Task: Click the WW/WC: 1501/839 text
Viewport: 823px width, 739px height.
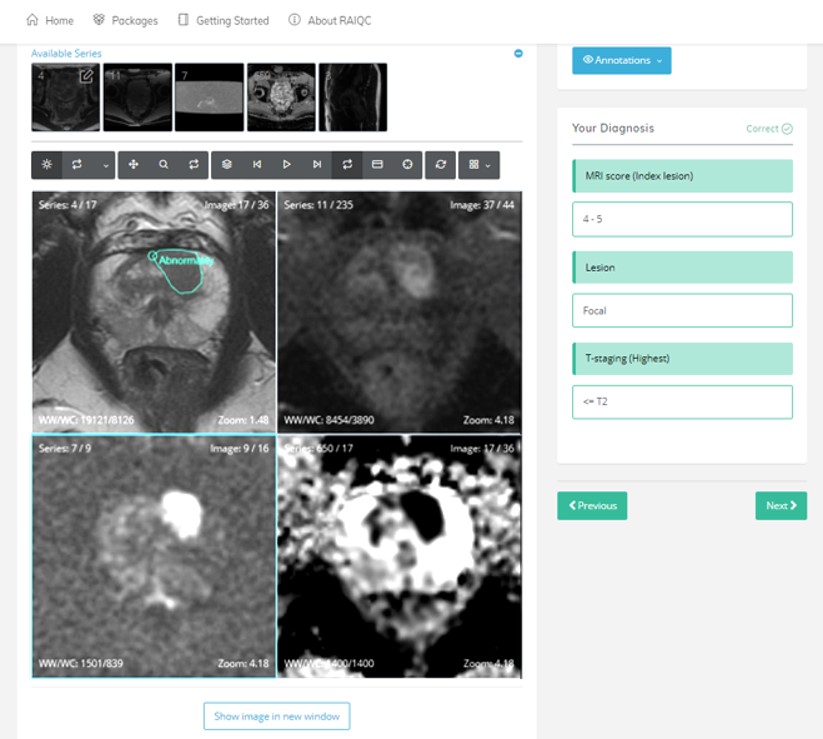Action: [x=80, y=663]
